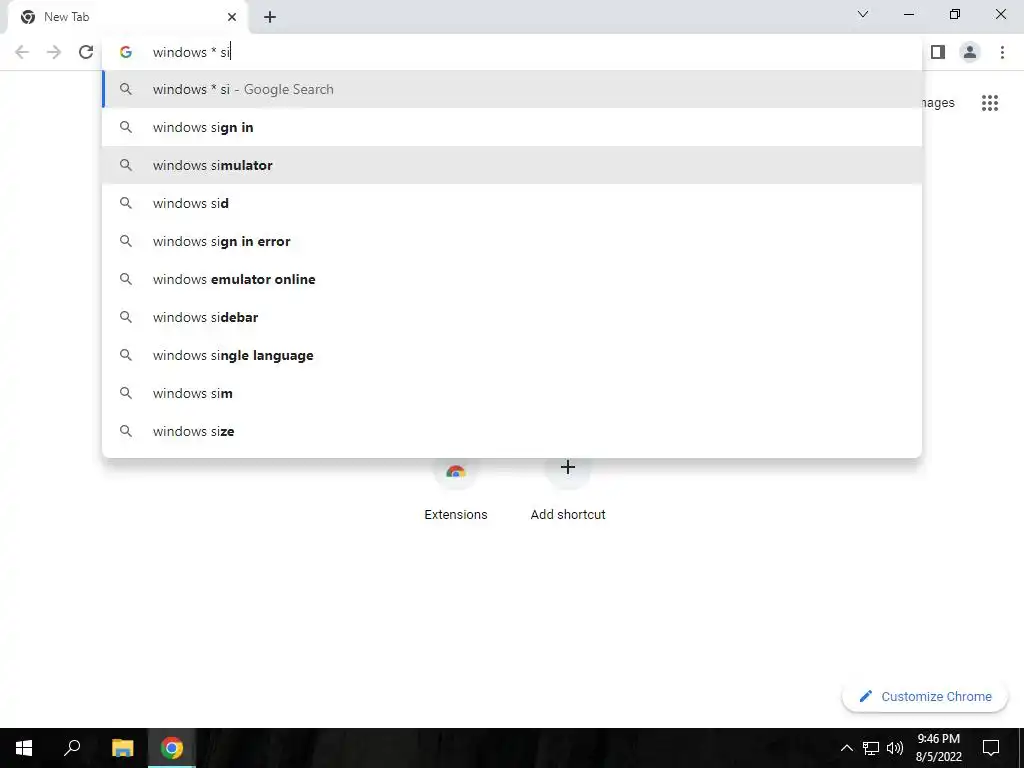Toggle the side panel icon
This screenshot has width=1024, height=768.
(938, 52)
